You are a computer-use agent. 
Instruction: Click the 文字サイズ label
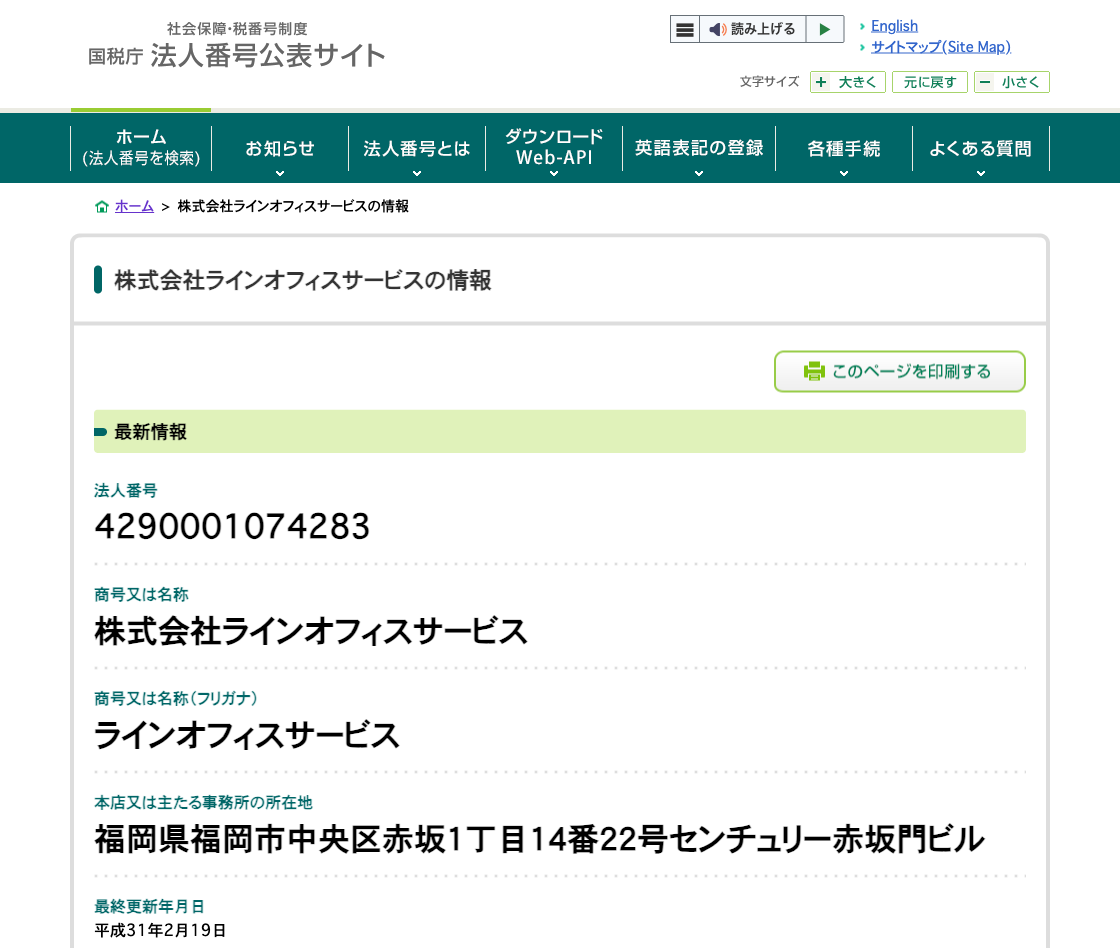coord(769,81)
